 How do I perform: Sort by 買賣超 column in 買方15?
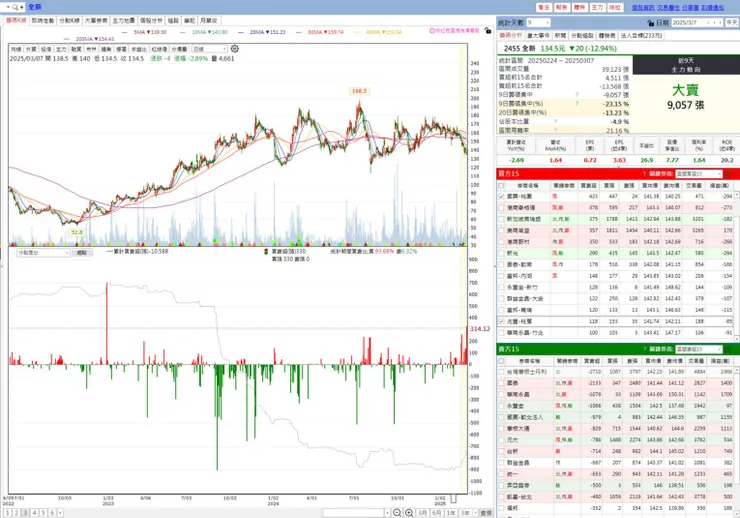point(588,185)
